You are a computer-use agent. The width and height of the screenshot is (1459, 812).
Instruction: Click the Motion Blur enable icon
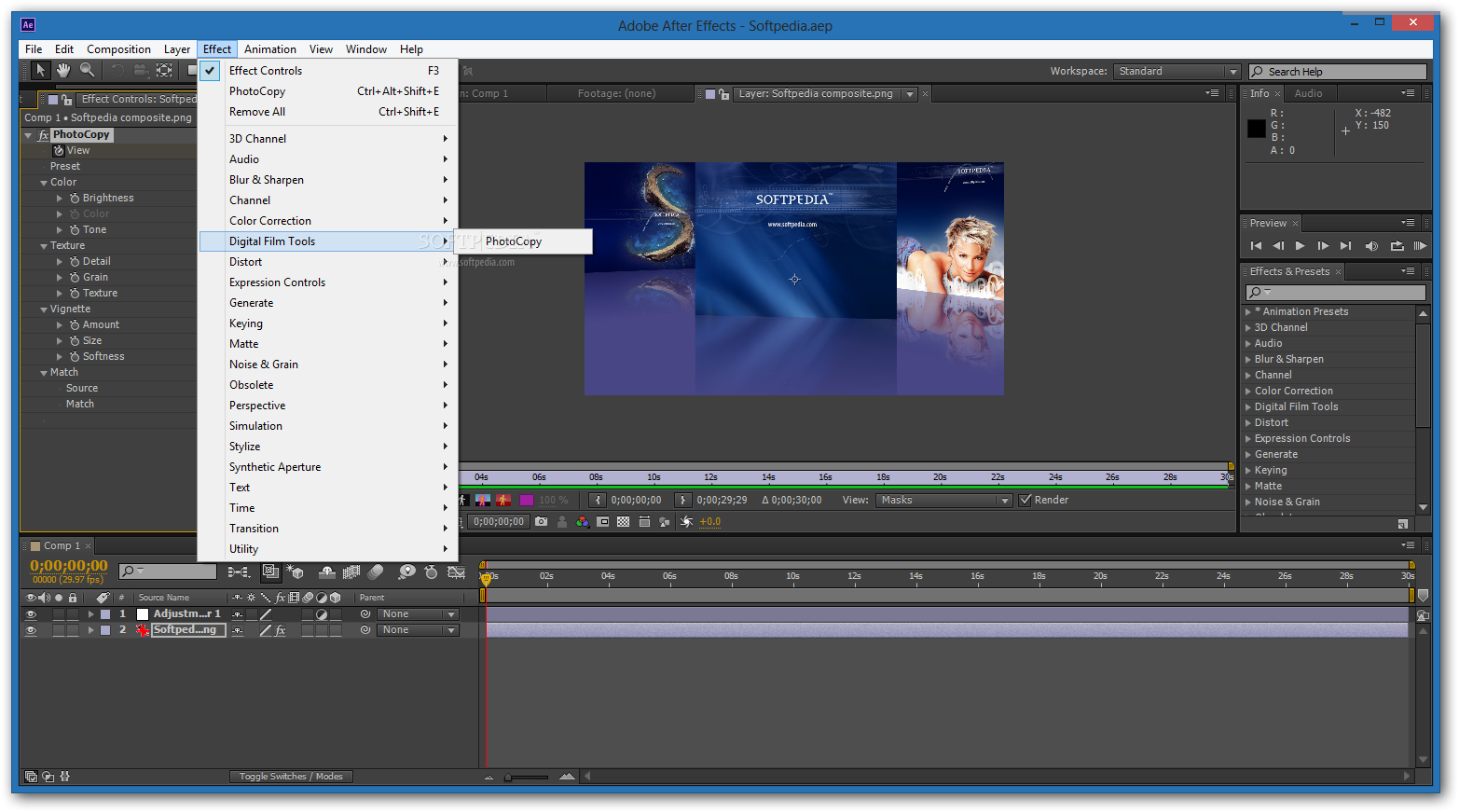point(376,571)
